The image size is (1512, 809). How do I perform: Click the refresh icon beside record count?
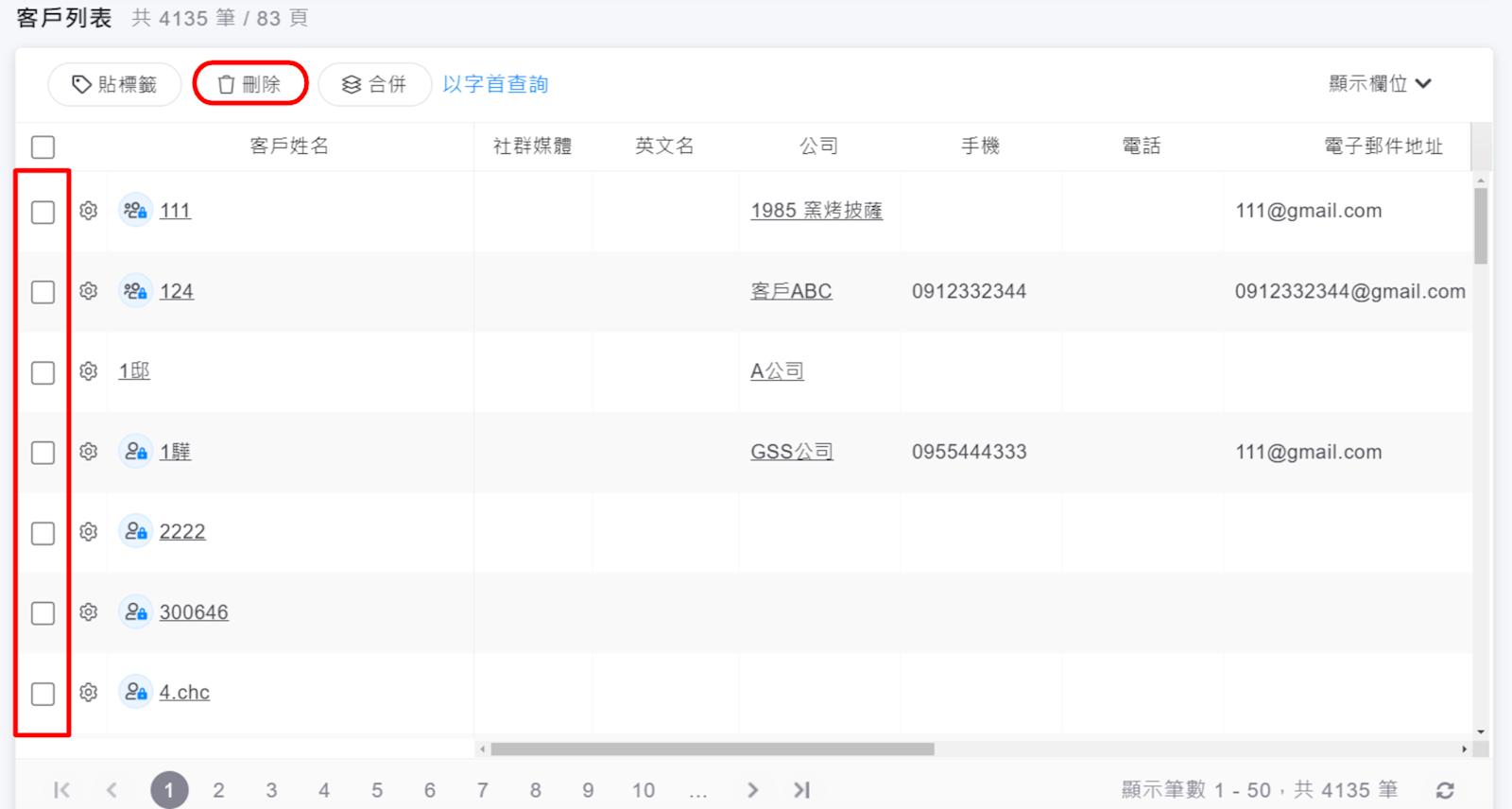point(1445,790)
